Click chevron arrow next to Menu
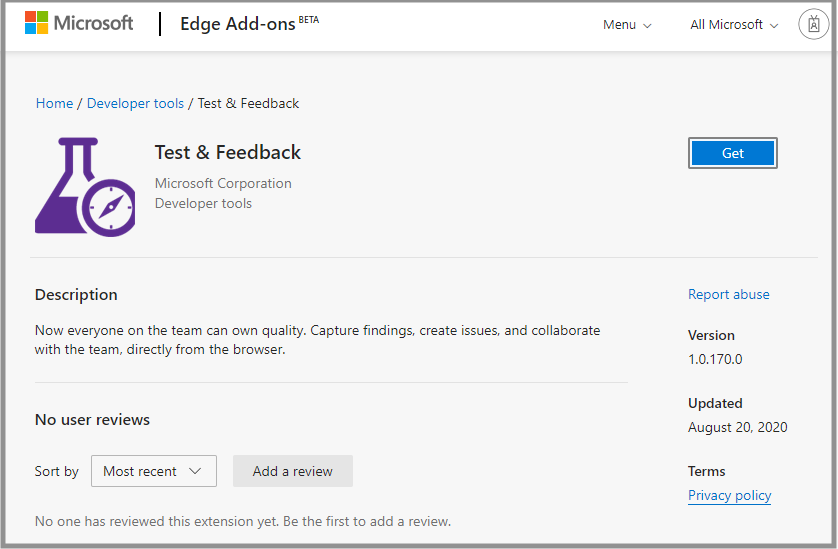Viewport: 838px width, 549px height. tap(647, 26)
